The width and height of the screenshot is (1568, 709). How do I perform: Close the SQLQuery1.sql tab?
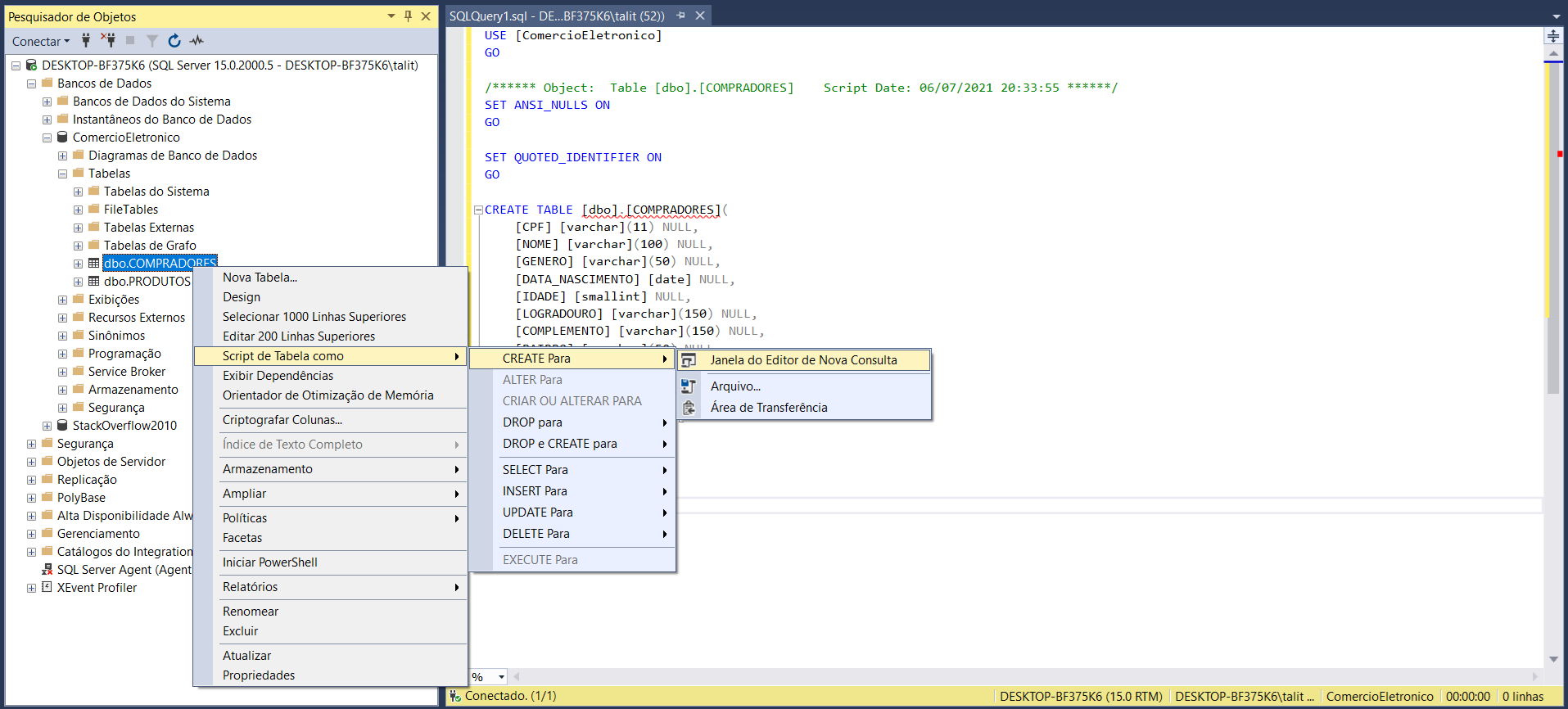click(x=700, y=16)
